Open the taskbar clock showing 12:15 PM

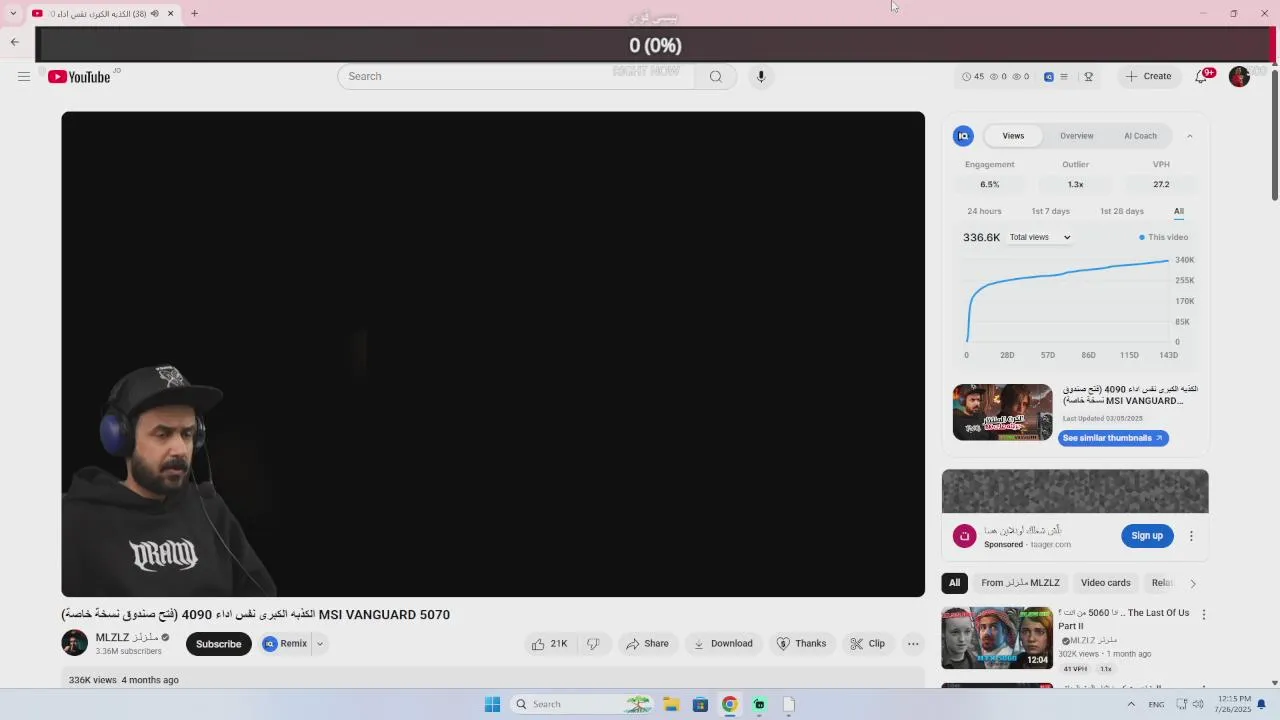tap(1234, 704)
